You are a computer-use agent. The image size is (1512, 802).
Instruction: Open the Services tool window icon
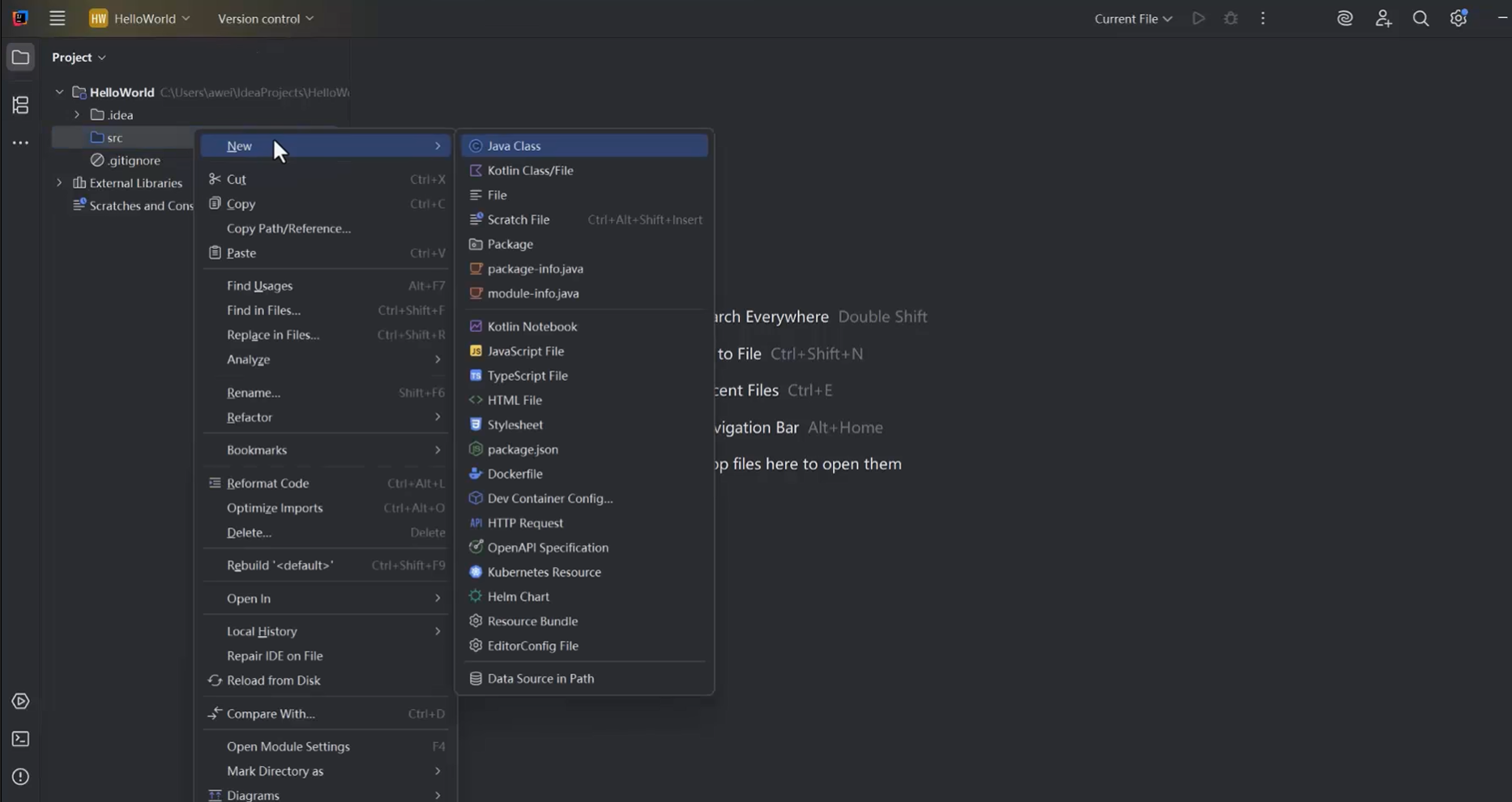click(x=20, y=702)
